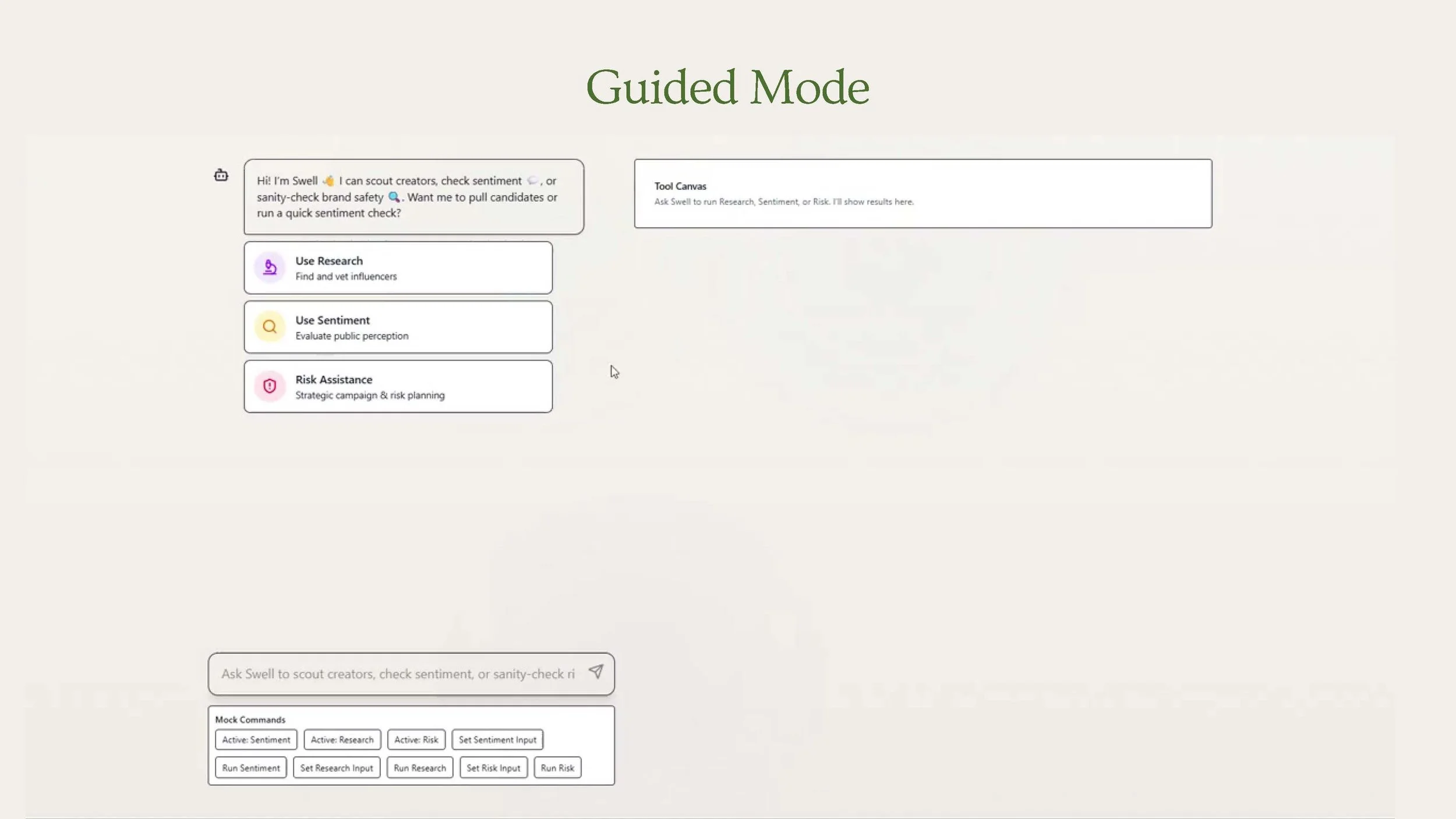Click Set Sentiment Input button
Viewport: 1456px width, 819px height.
(x=498, y=740)
